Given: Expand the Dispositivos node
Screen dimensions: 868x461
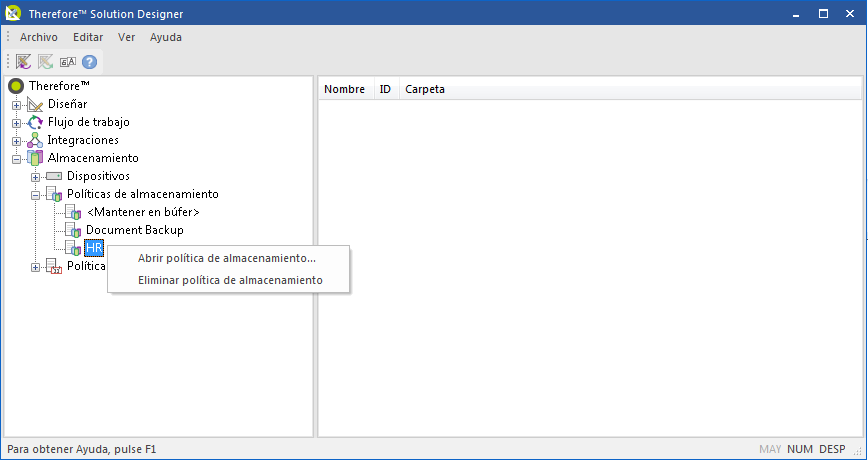Looking at the screenshot, I should coord(35,177).
